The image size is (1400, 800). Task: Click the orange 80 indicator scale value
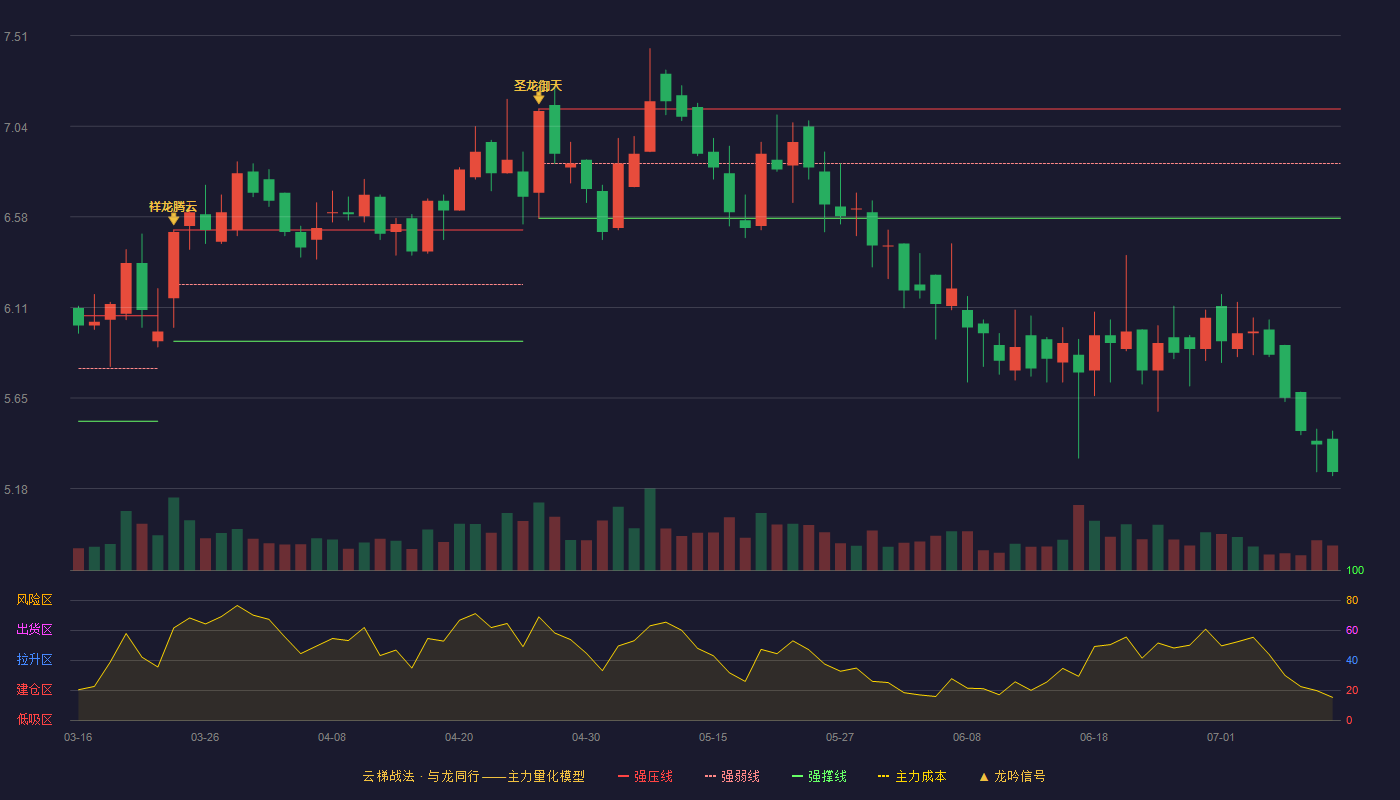pyautogui.click(x=1352, y=600)
